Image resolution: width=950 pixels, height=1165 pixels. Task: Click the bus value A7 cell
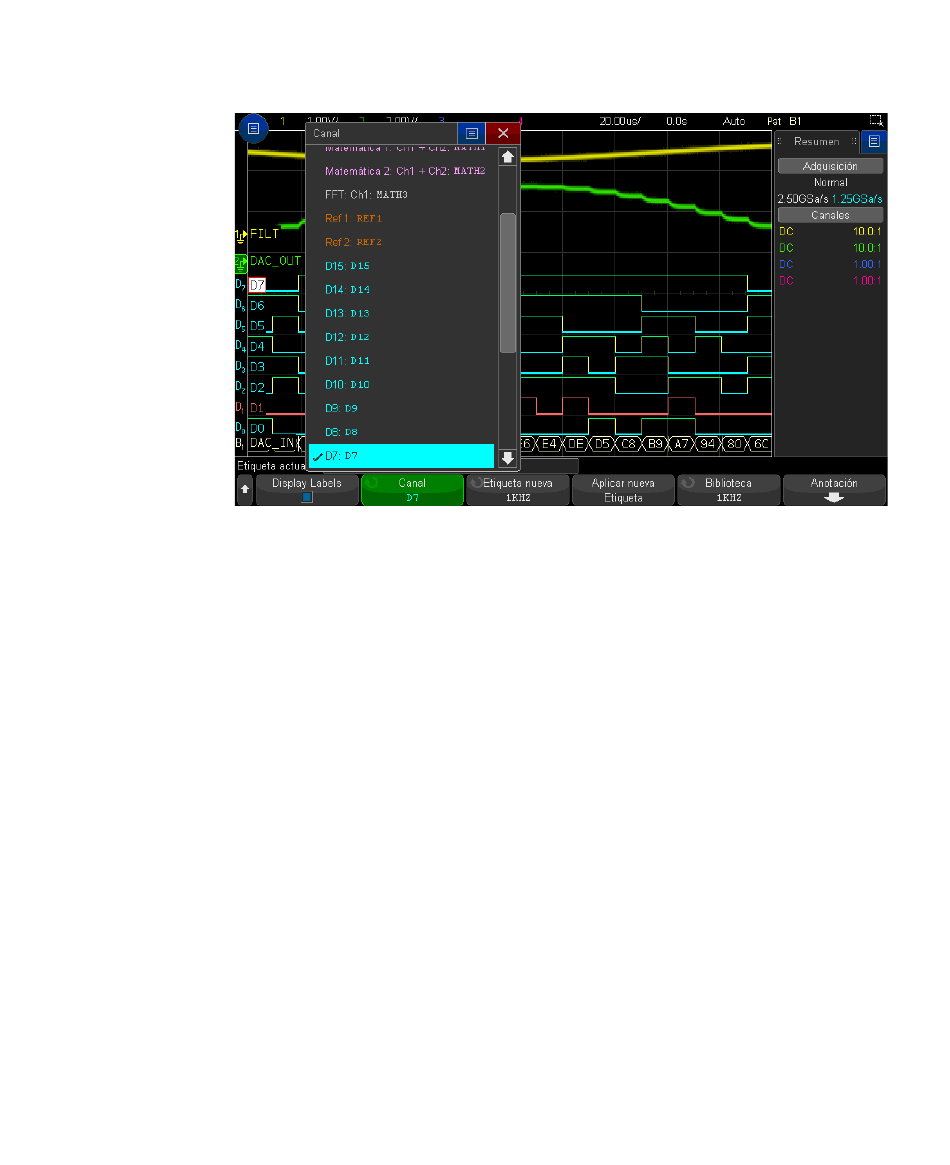click(x=681, y=444)
